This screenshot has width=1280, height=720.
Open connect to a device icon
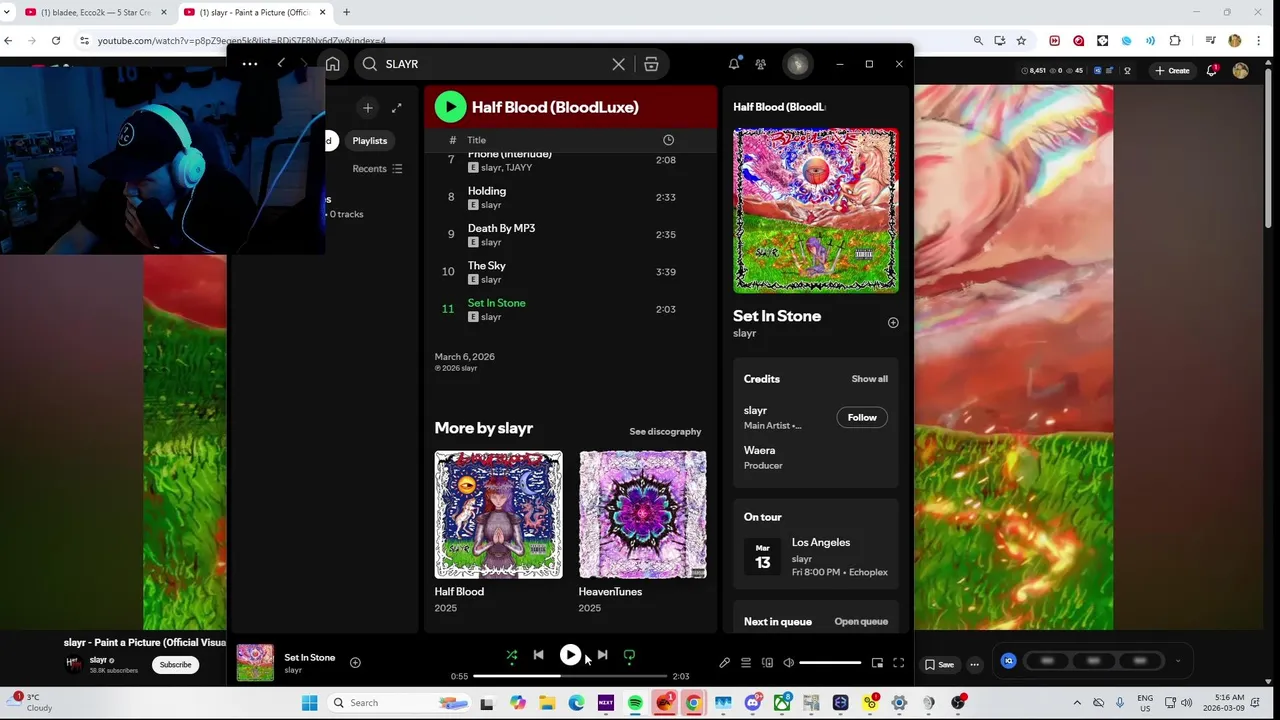[767, 663]
